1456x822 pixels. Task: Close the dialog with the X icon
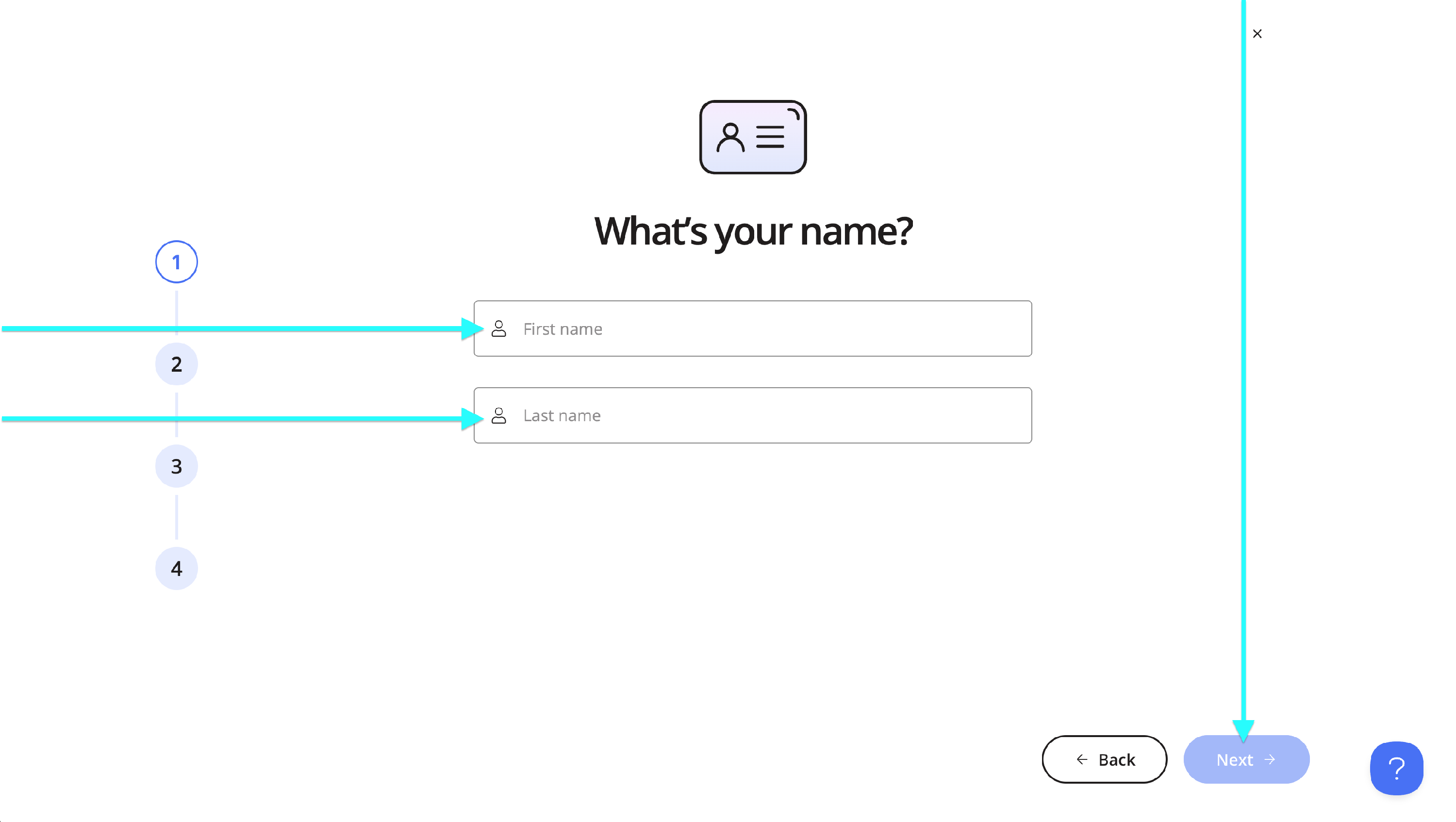(1257, 34)
